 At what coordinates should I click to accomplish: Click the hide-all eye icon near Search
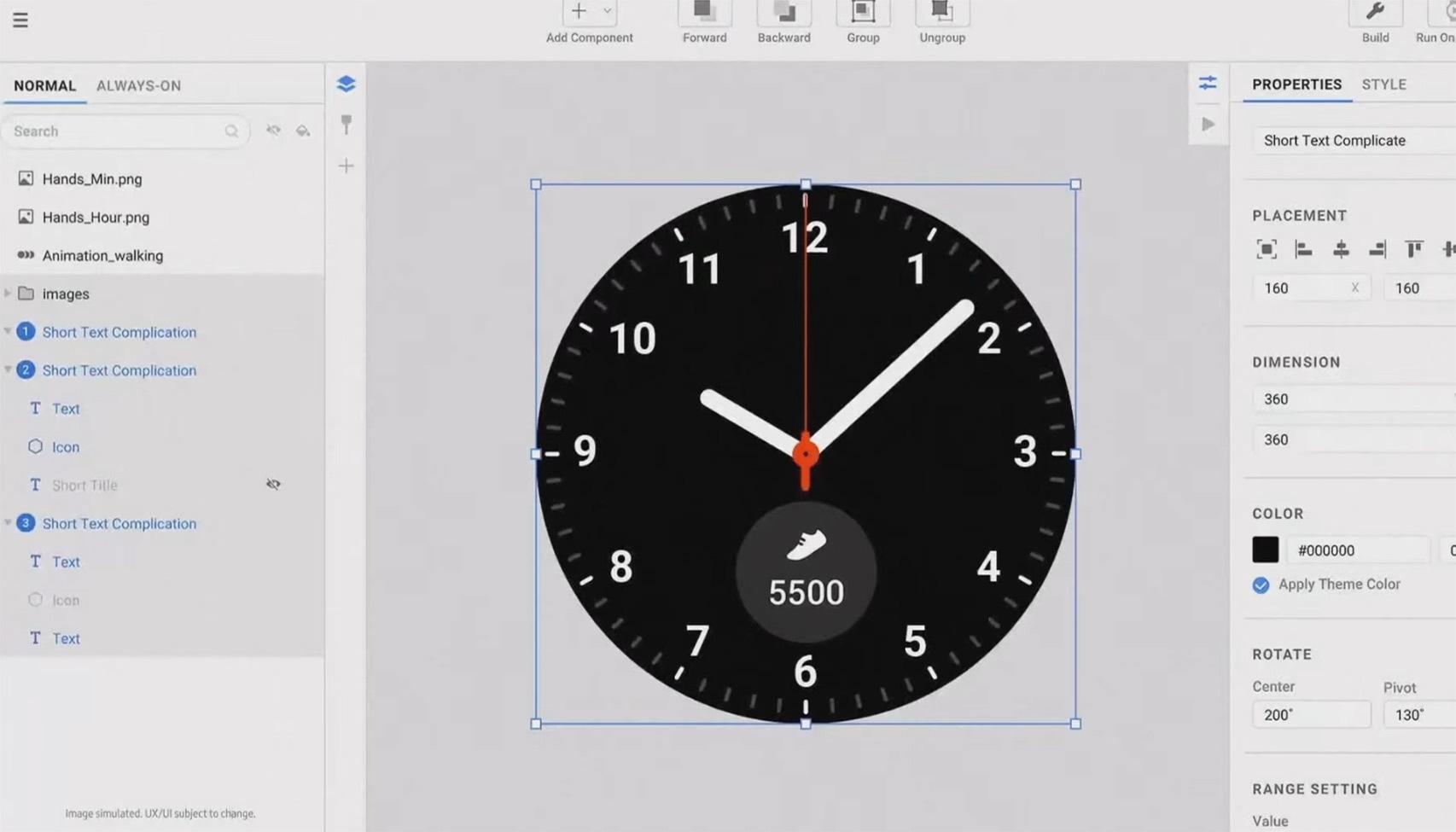coord(273,131)
